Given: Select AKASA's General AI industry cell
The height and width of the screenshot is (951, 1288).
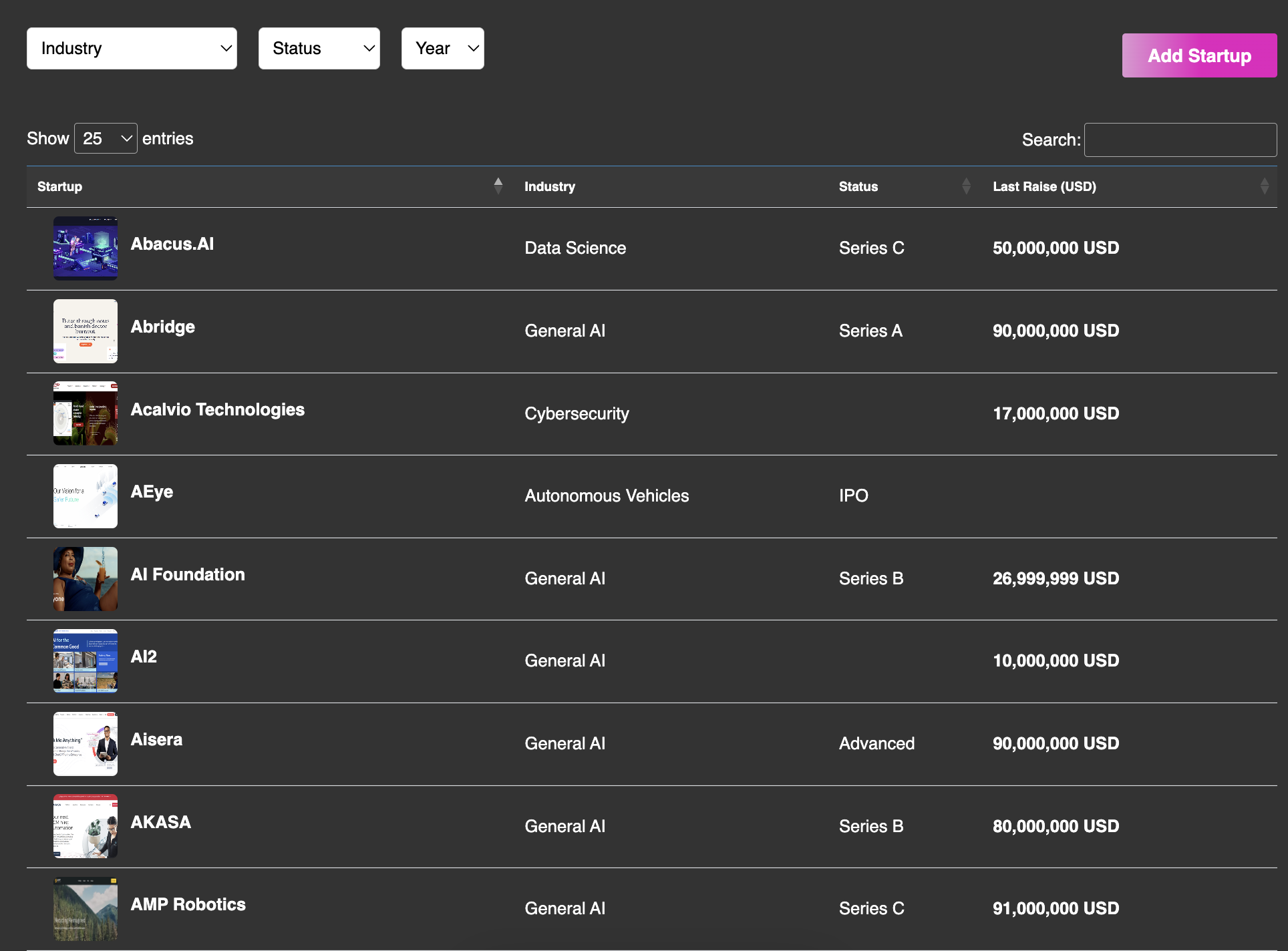Looking at the screenshot, I should pos(565,826).
